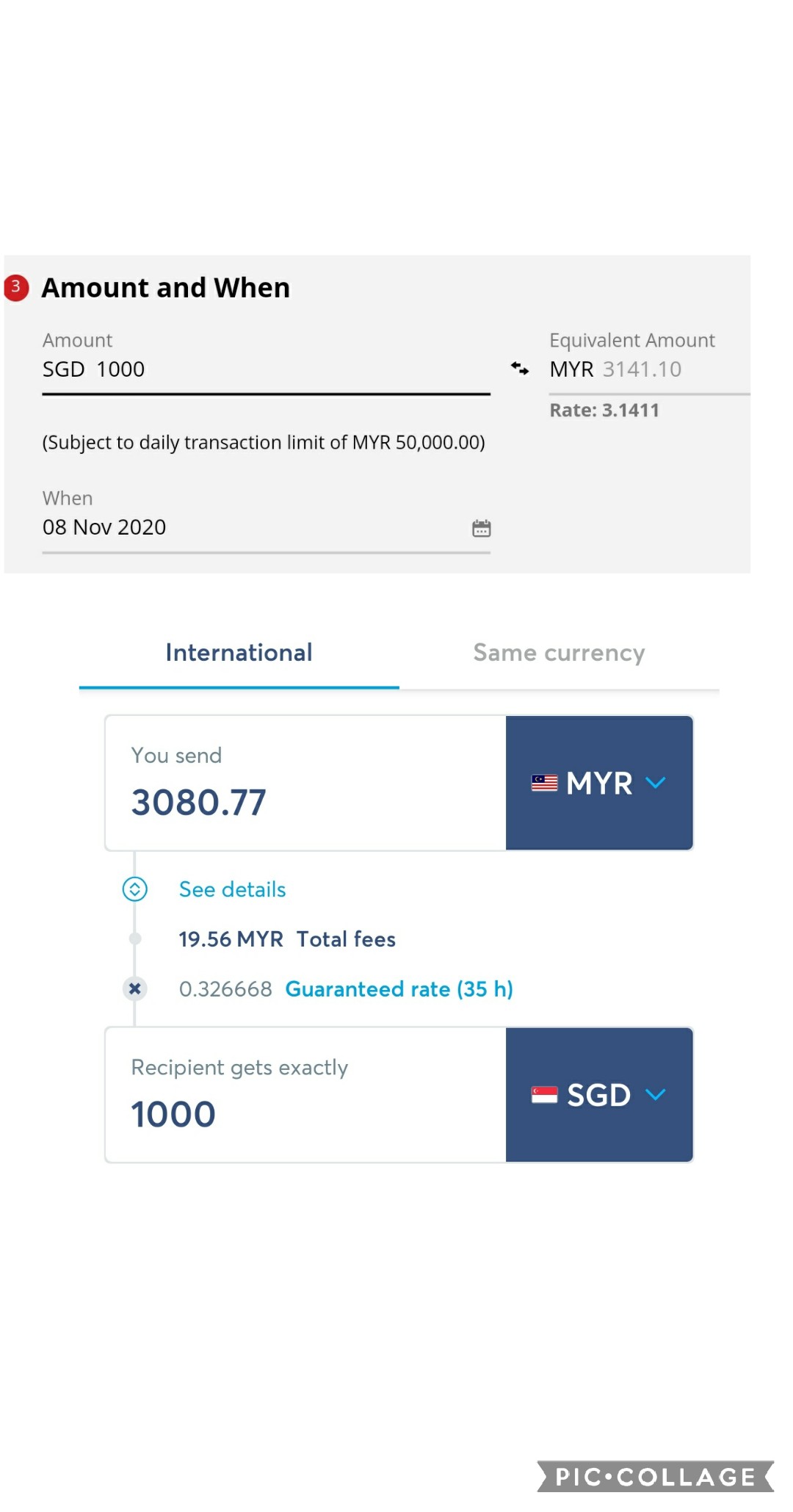Screen dimensions: 793x1512
Task: Click the PicCollage watermark logo
Action: (656, 1477)
